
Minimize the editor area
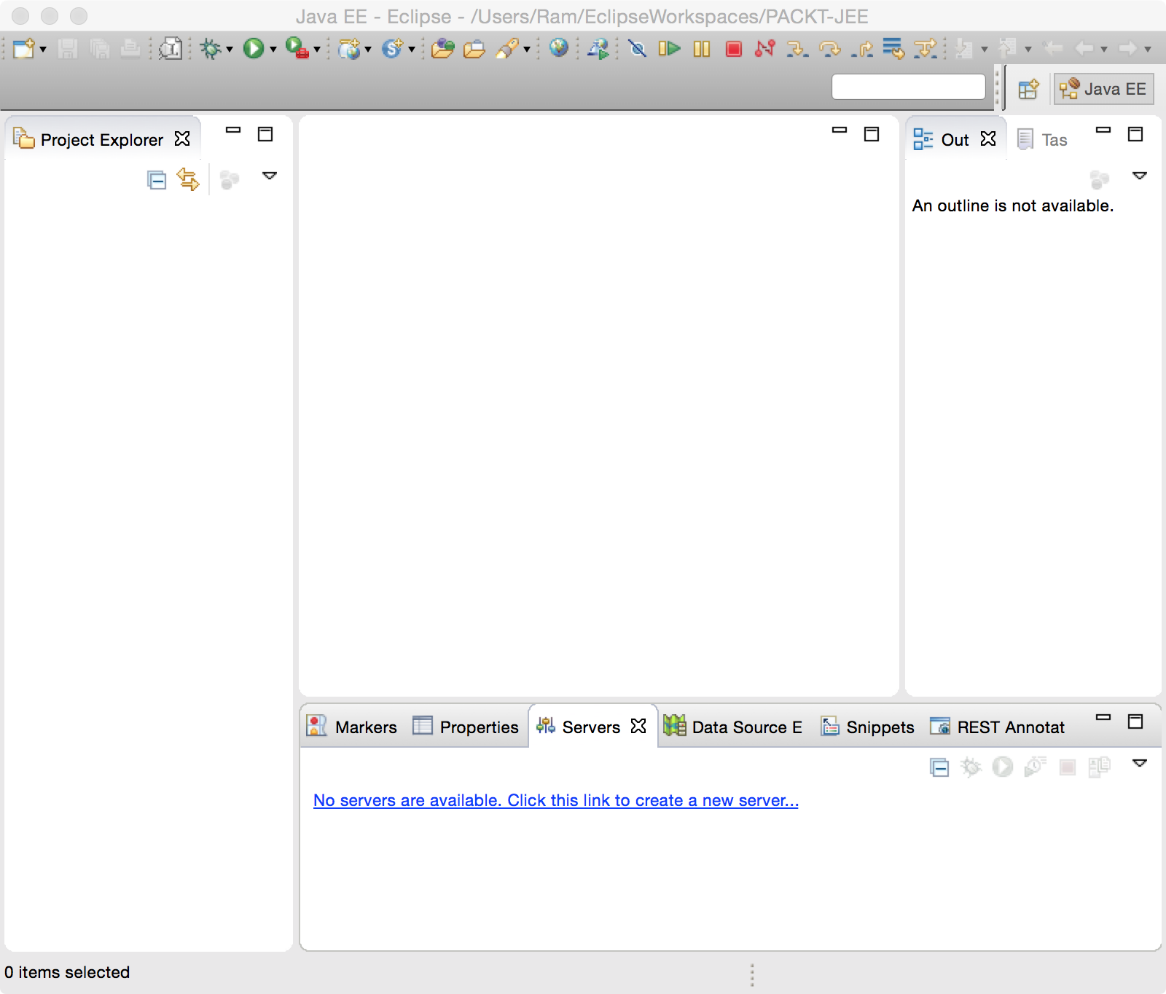pyautogui.click(x=840, y=130)
